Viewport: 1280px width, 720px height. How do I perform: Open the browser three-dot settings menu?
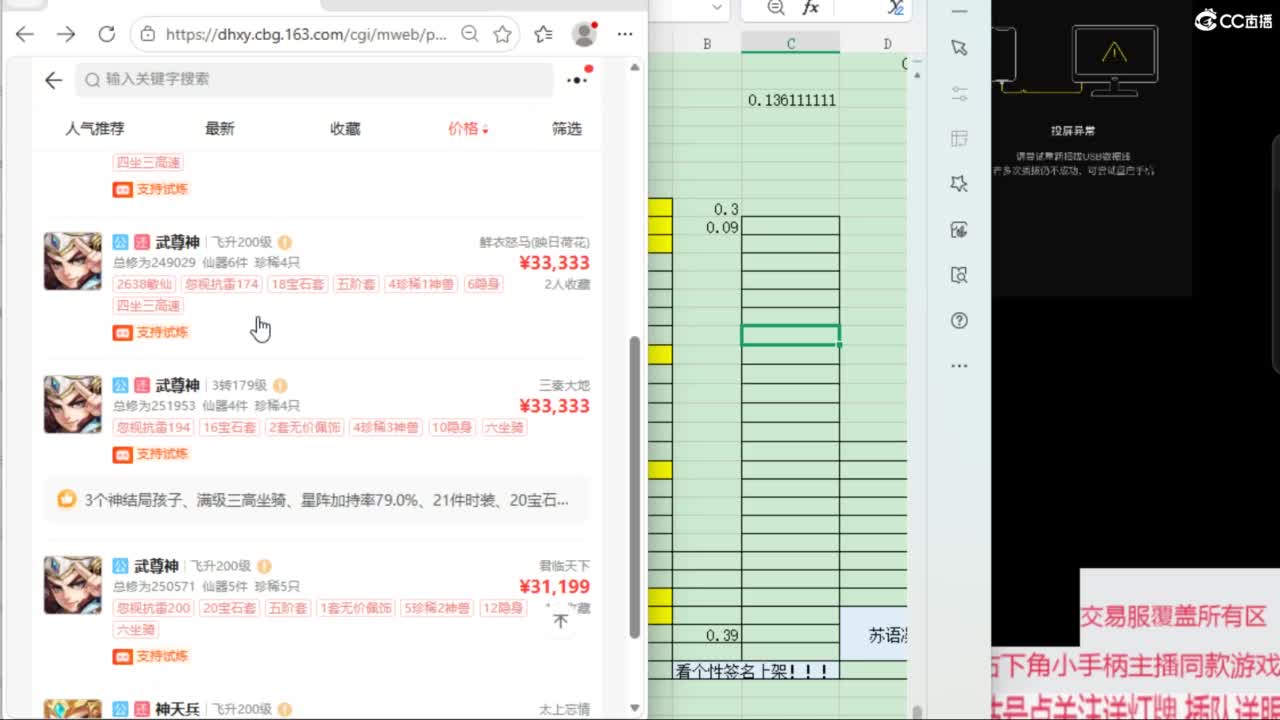[x=625, y=34]
